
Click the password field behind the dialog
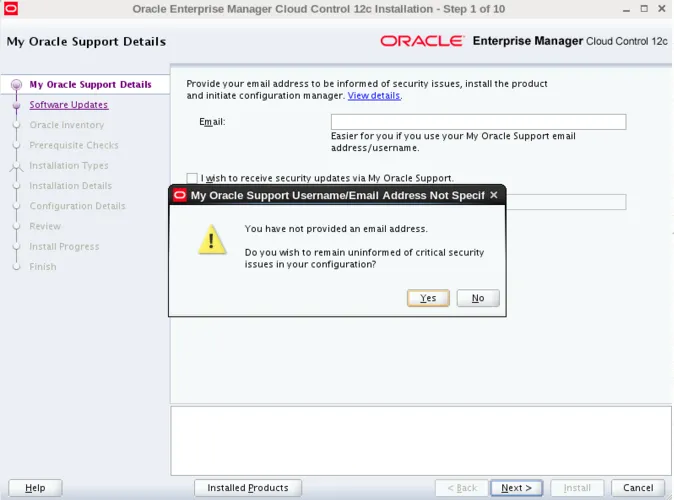coord(566,202)
